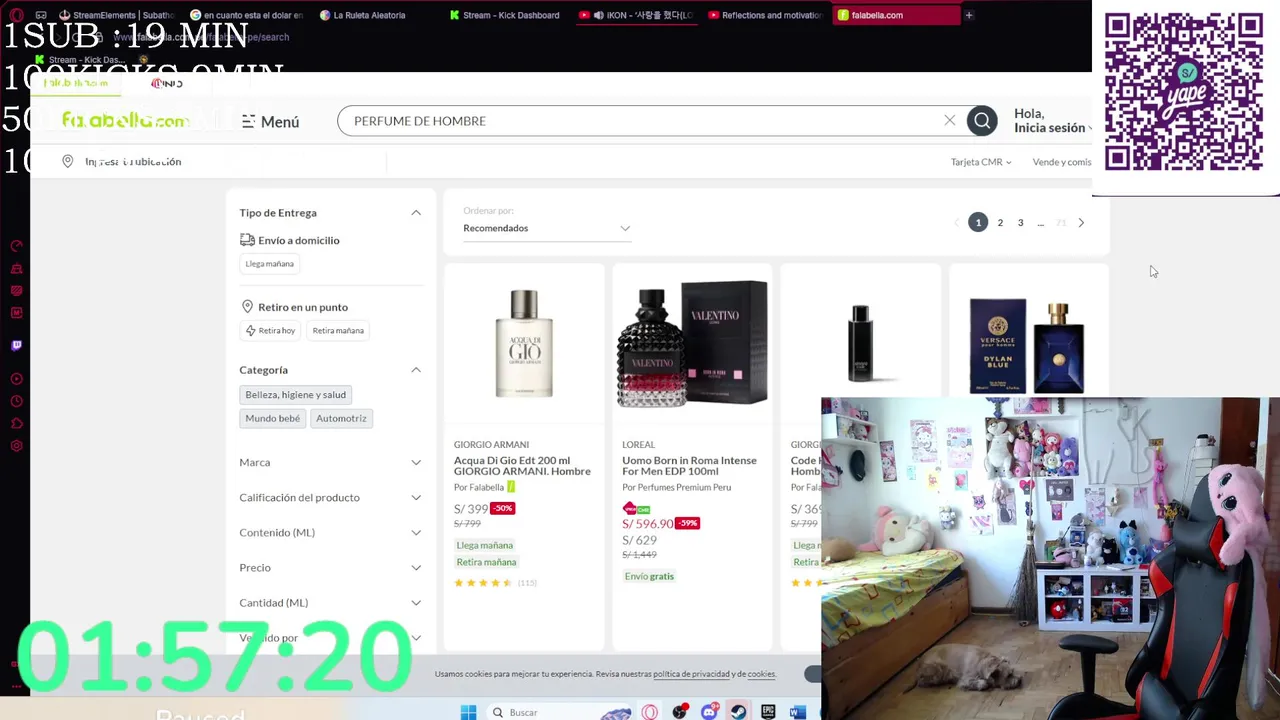The width and height of the screenshot is (1280, 720).
Task: Open the Uomo Born in Roma Intense product link
Action: pos(689,466)
